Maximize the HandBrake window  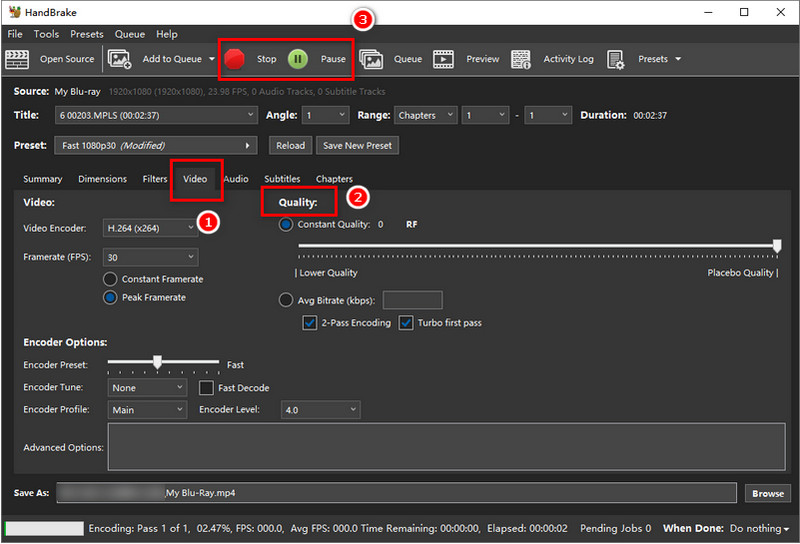744,12
